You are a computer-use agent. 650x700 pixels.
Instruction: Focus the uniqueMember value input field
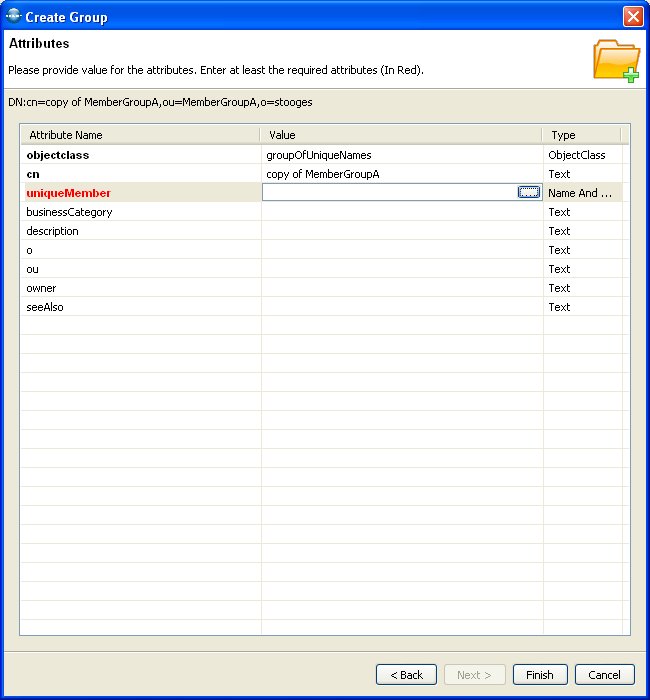388,193
